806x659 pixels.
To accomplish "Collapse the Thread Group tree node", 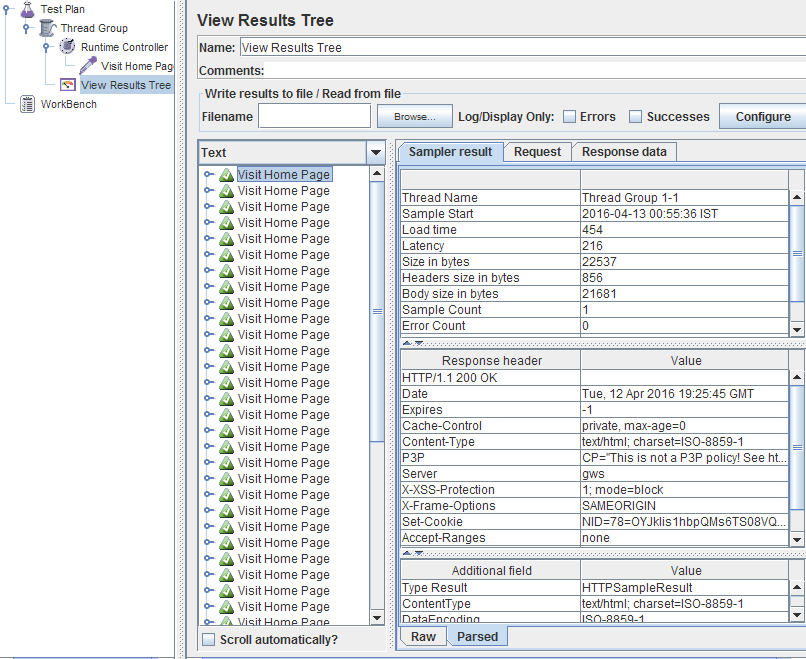I will pos(26,28).
